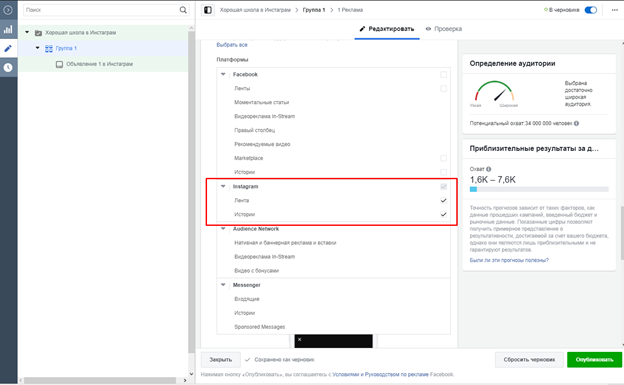
Task: Click the reach estimate progress bar
Action: 539,190
